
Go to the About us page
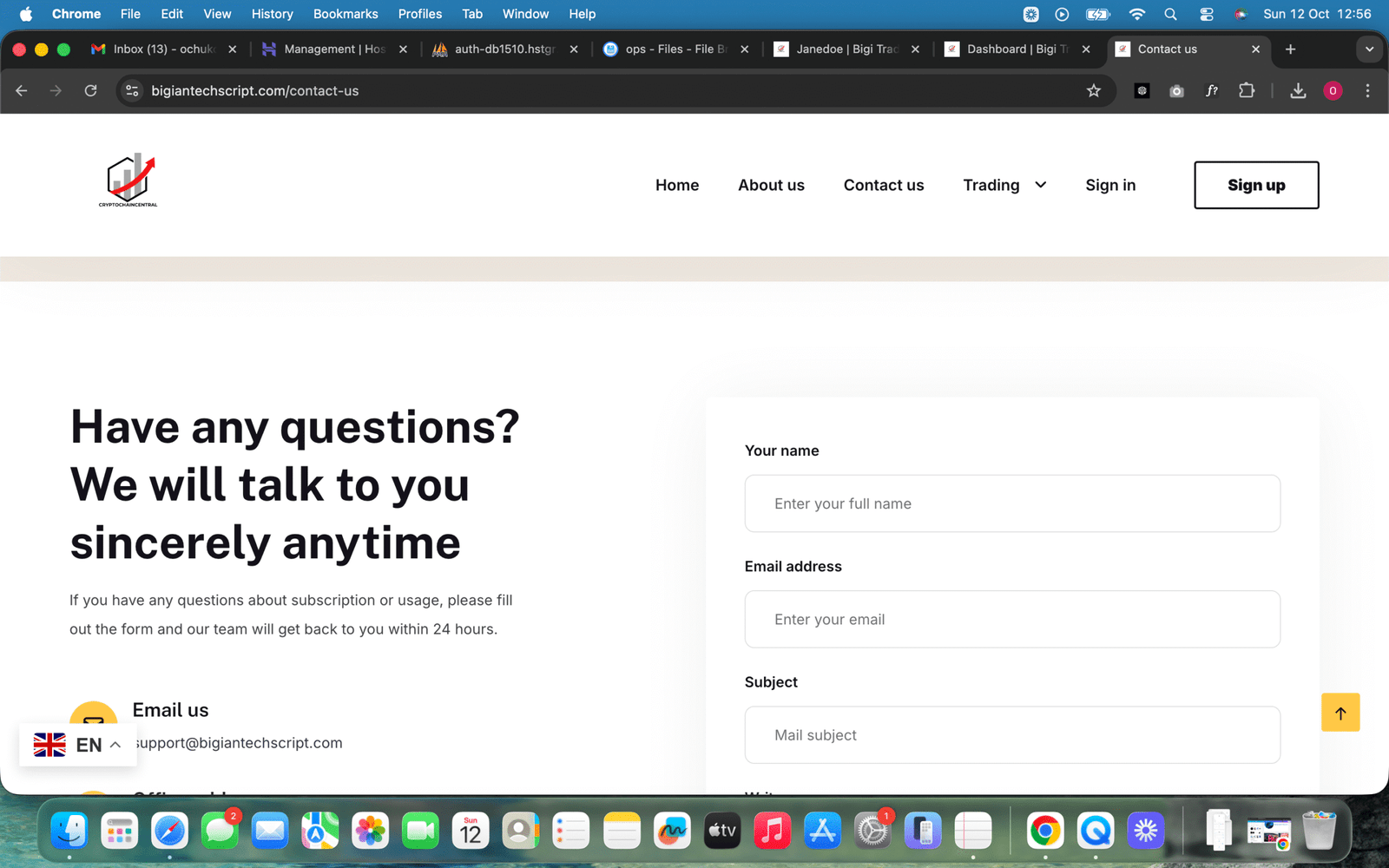coord(771,185)
